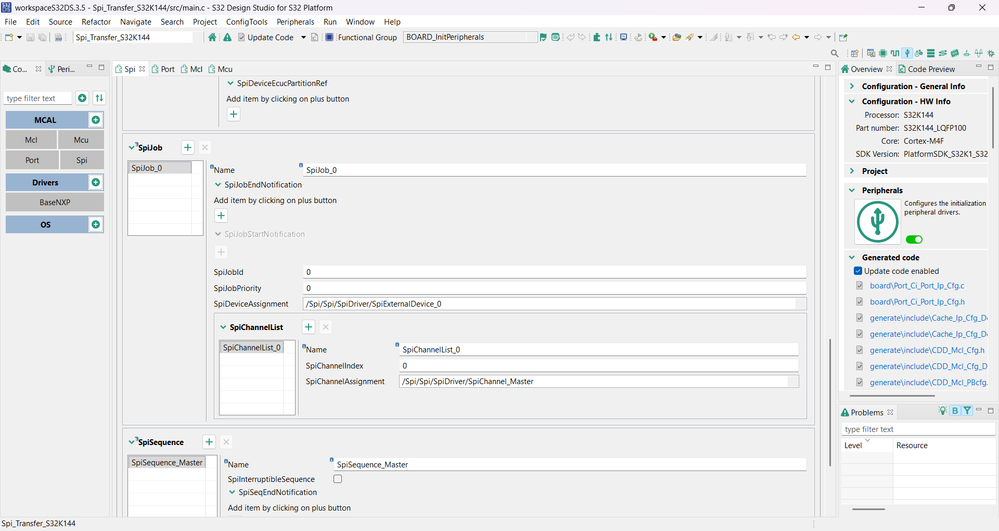Add a new SpiJob item
The width and height of the screenshot is (999, 531).
pyautogui.click(x=187, y=147)
